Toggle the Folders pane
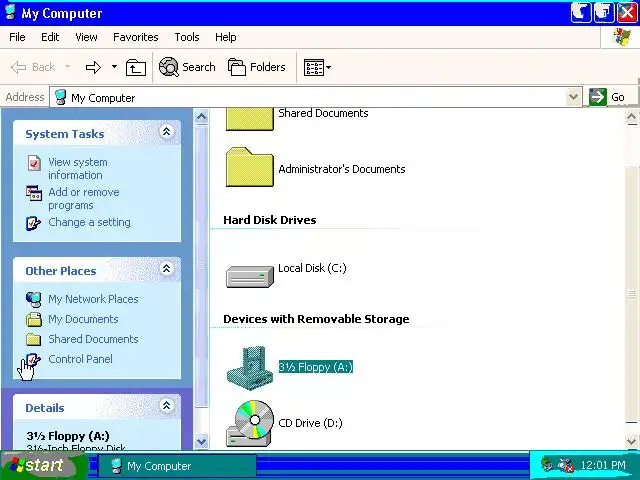 [x=256, y=67]
